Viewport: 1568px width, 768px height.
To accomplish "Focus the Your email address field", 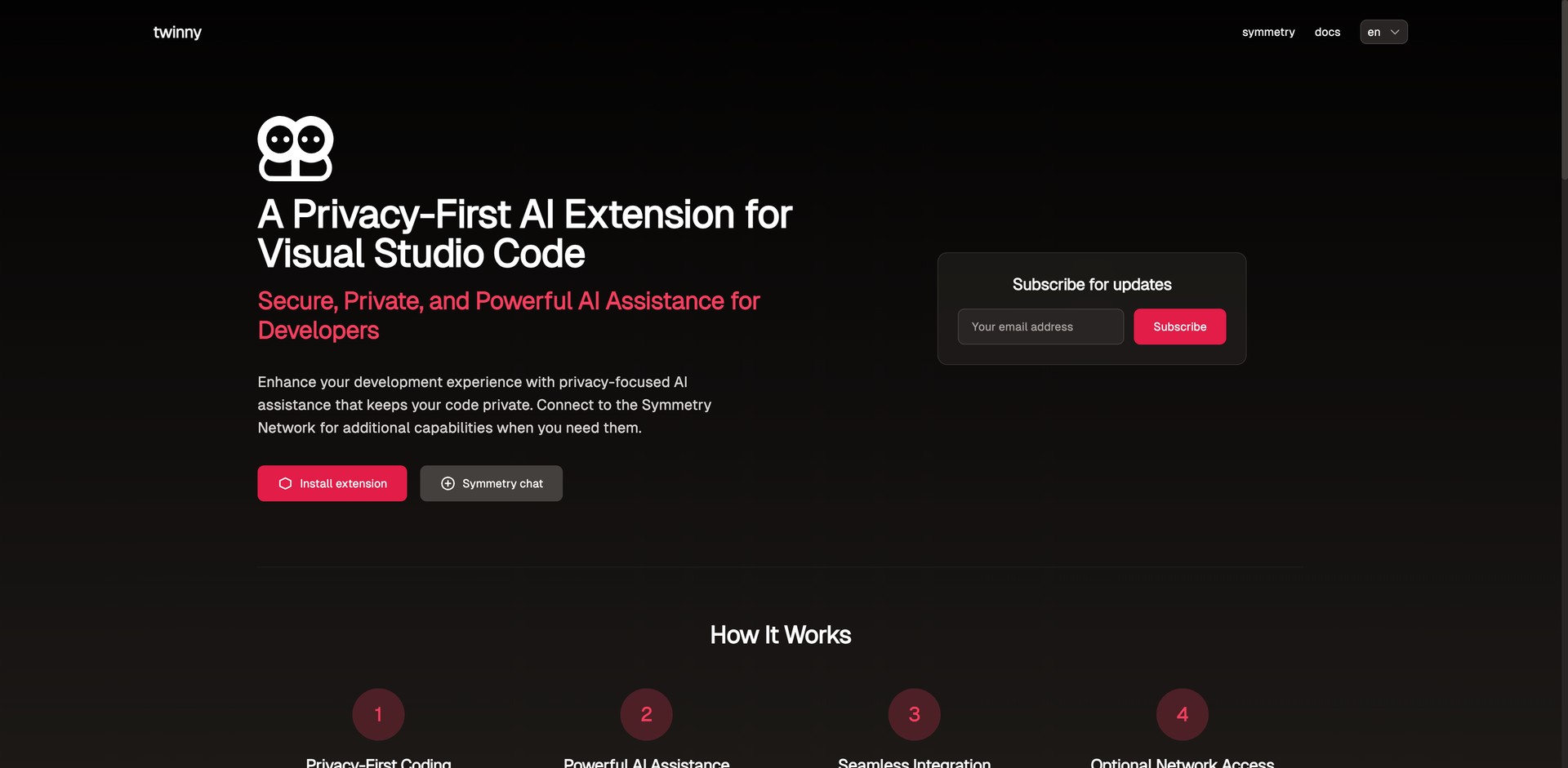I will pyautogui.click(x=1040, y=326).
